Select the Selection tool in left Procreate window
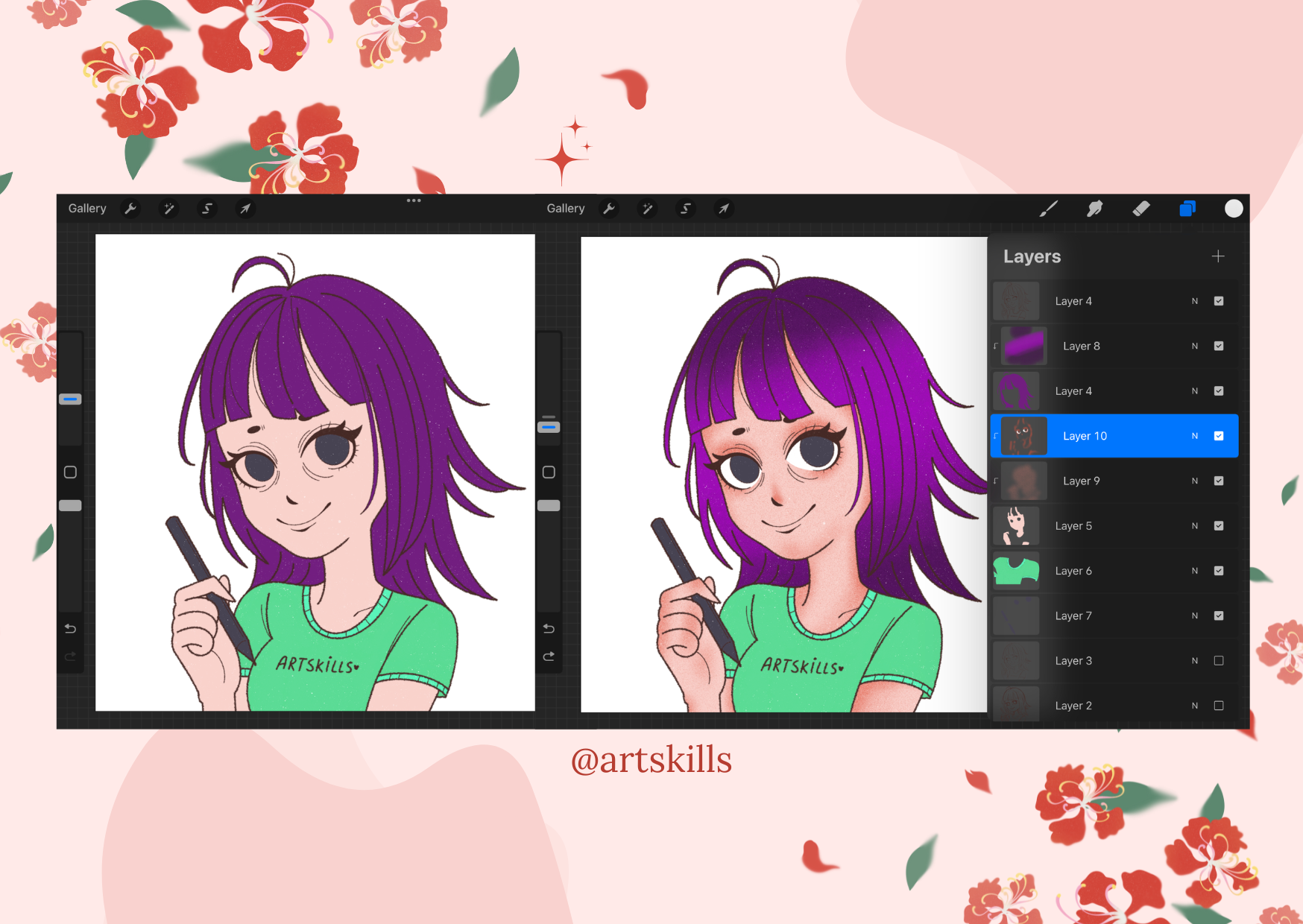This screenshot has height=924, width=1303. point(207,209)
